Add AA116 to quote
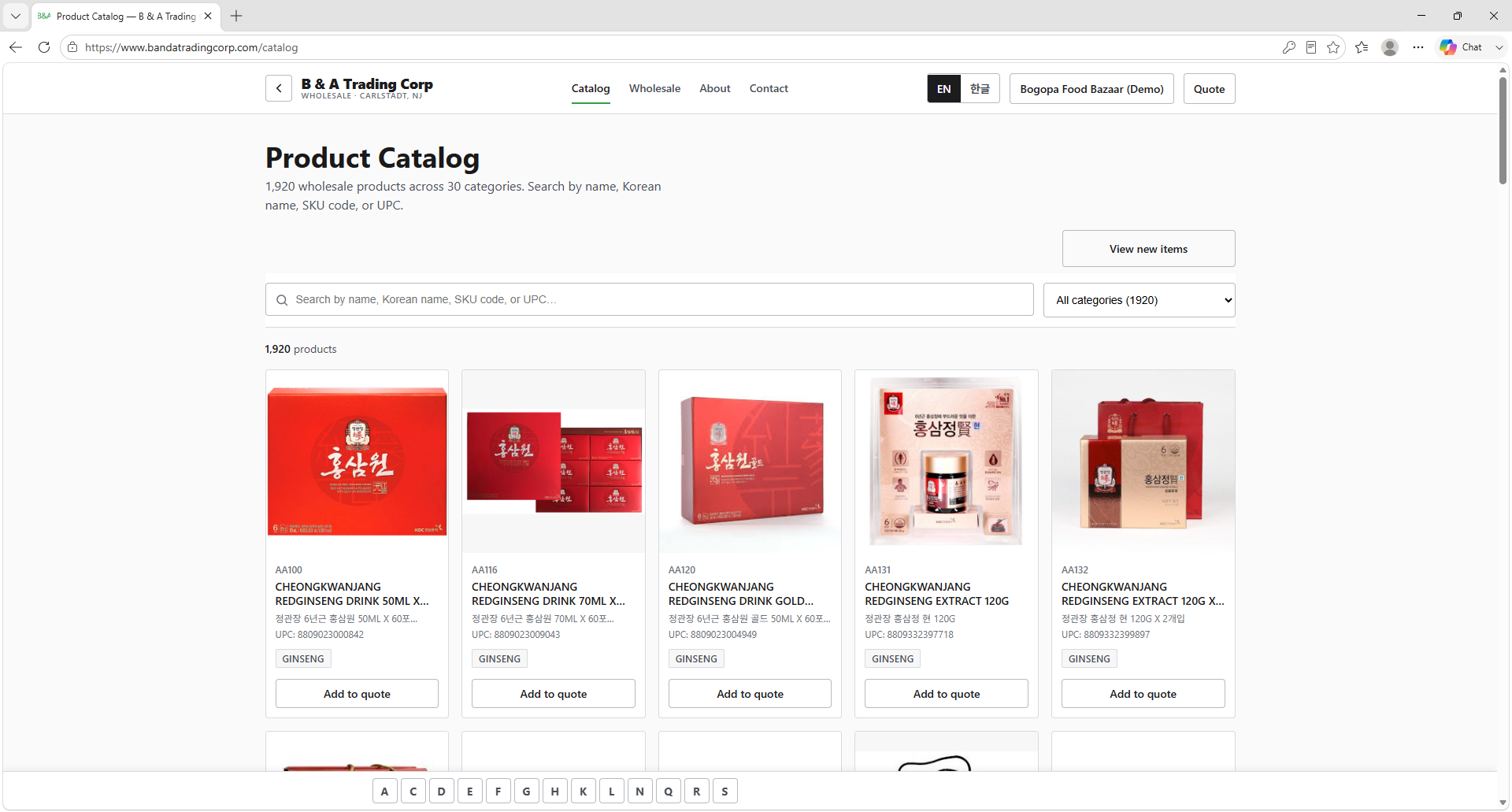This screenshot has width=1512, height=812. [x=554, y=694]
